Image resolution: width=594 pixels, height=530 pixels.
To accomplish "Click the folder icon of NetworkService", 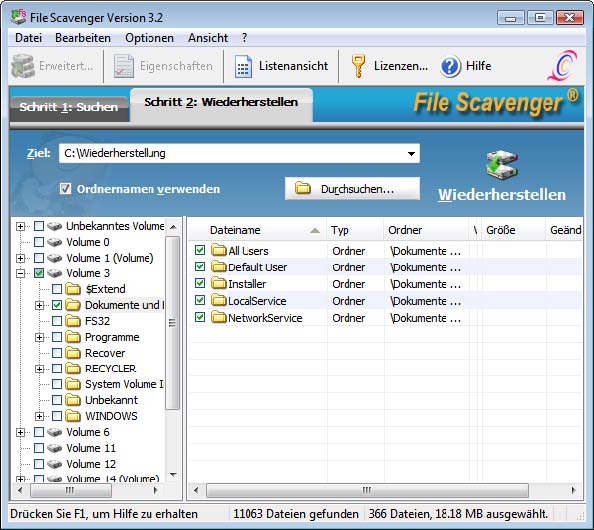I will [219, 317].
